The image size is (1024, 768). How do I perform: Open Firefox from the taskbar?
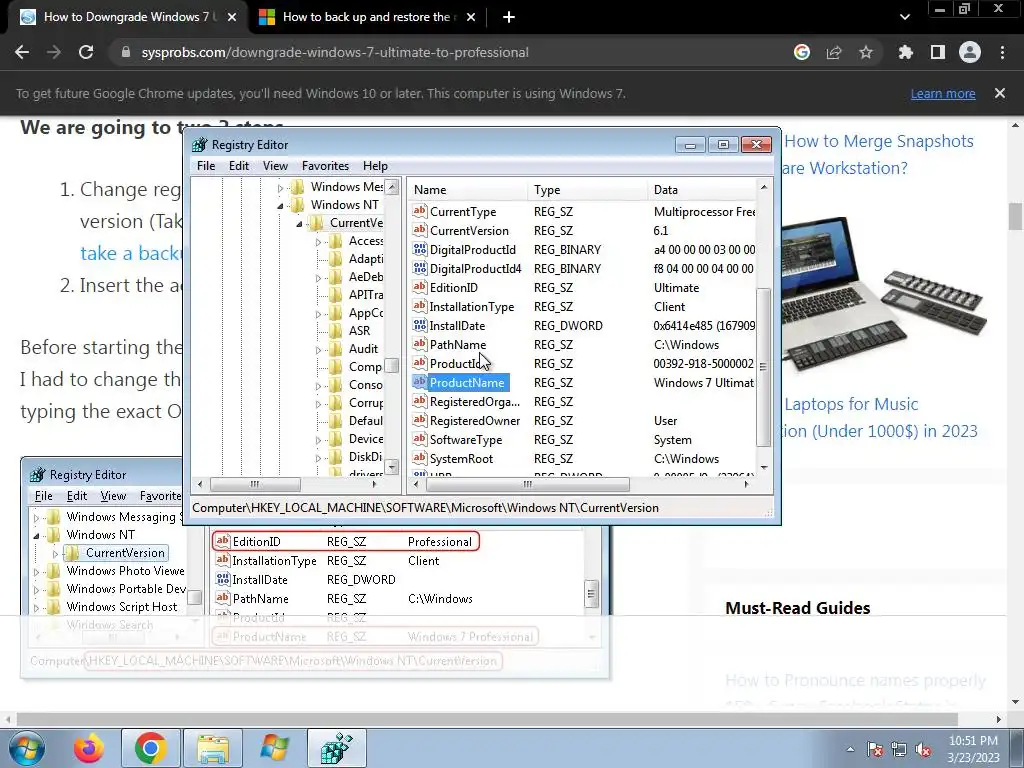(x=89, y=748)
